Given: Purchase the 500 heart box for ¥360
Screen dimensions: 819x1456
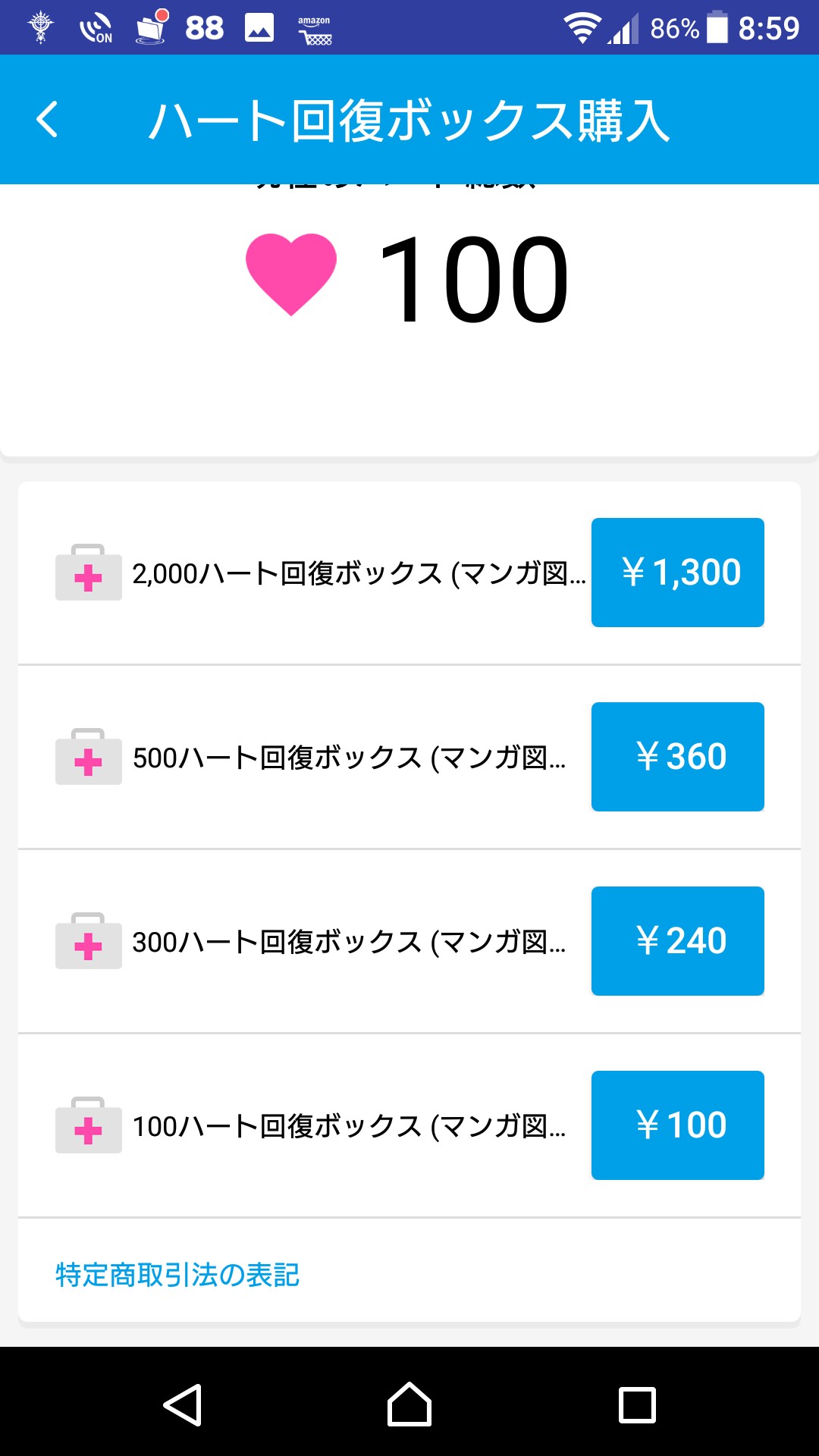Looking at the screenshot, I should coord(677,757).
